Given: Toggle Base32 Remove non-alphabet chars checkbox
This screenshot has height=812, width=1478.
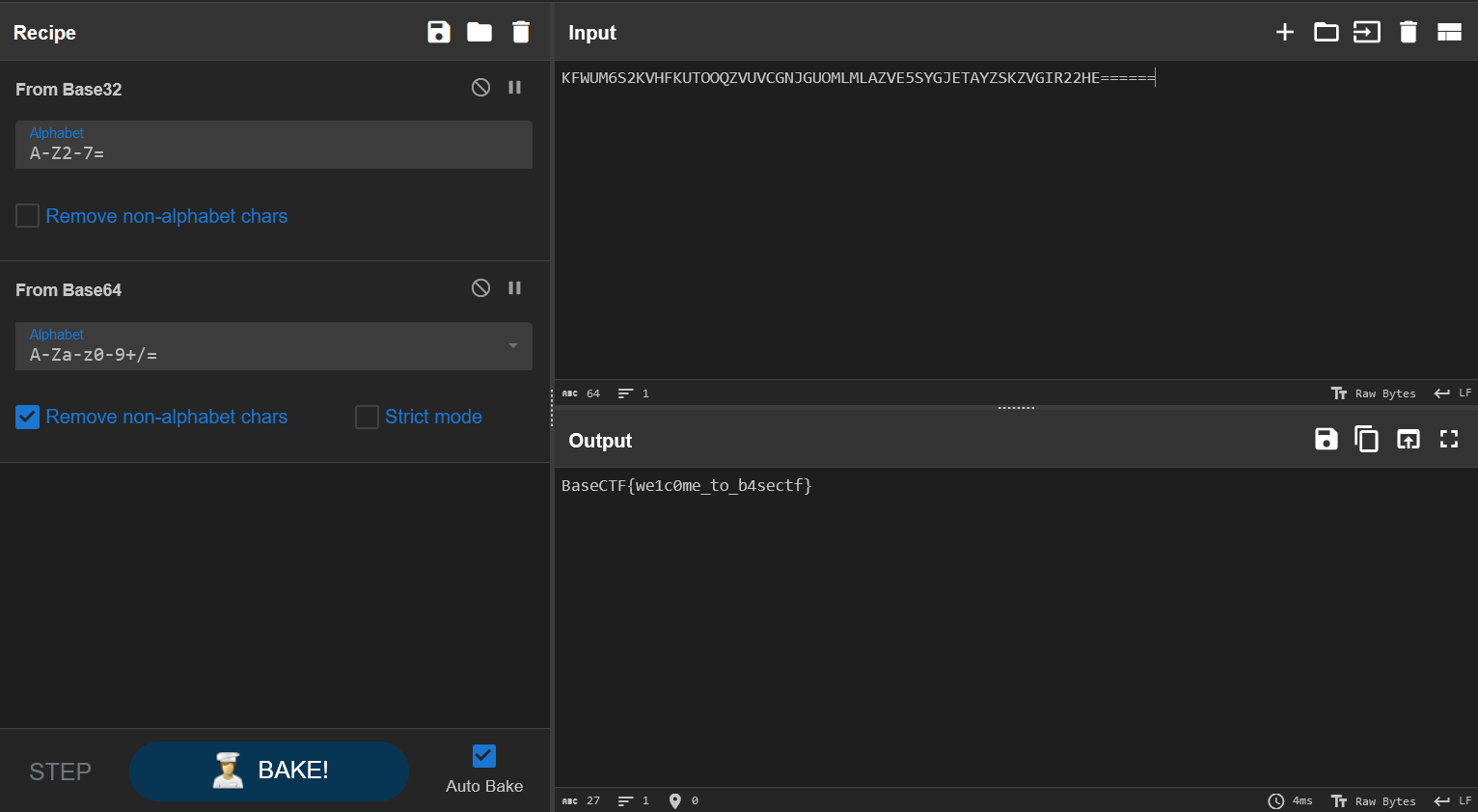Looking at the screenshot, I should click(x=28, y=215).
